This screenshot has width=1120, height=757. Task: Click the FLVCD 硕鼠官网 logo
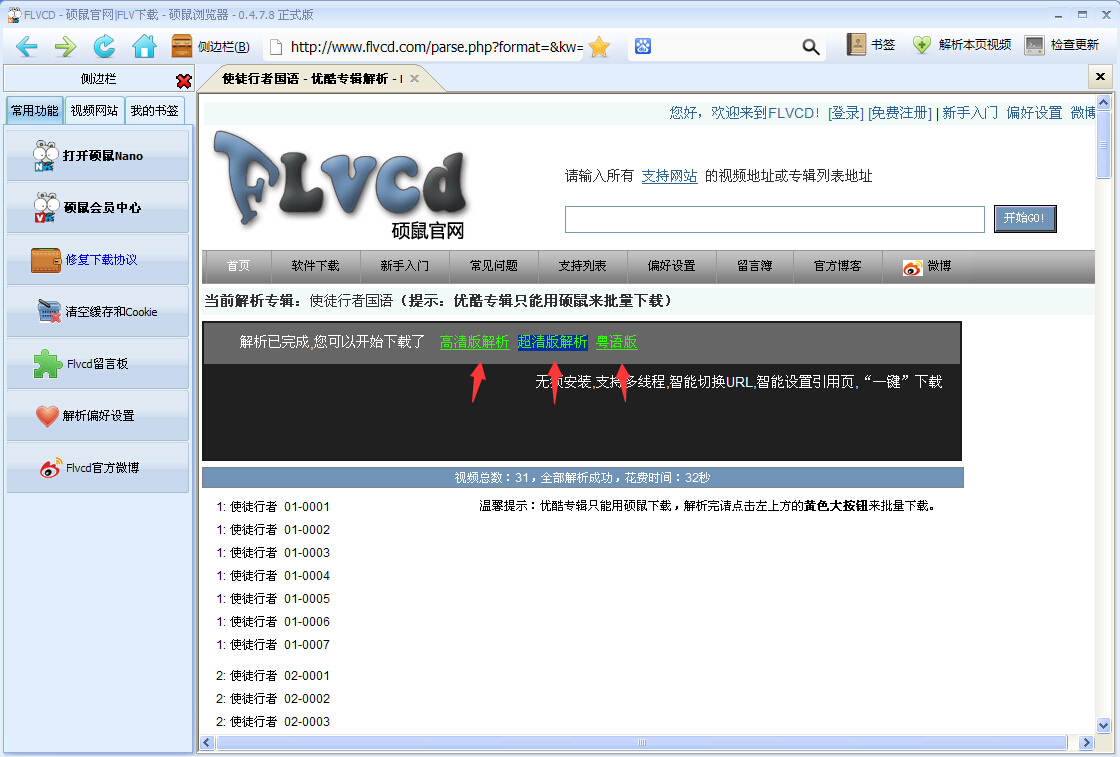coord(343,184)
